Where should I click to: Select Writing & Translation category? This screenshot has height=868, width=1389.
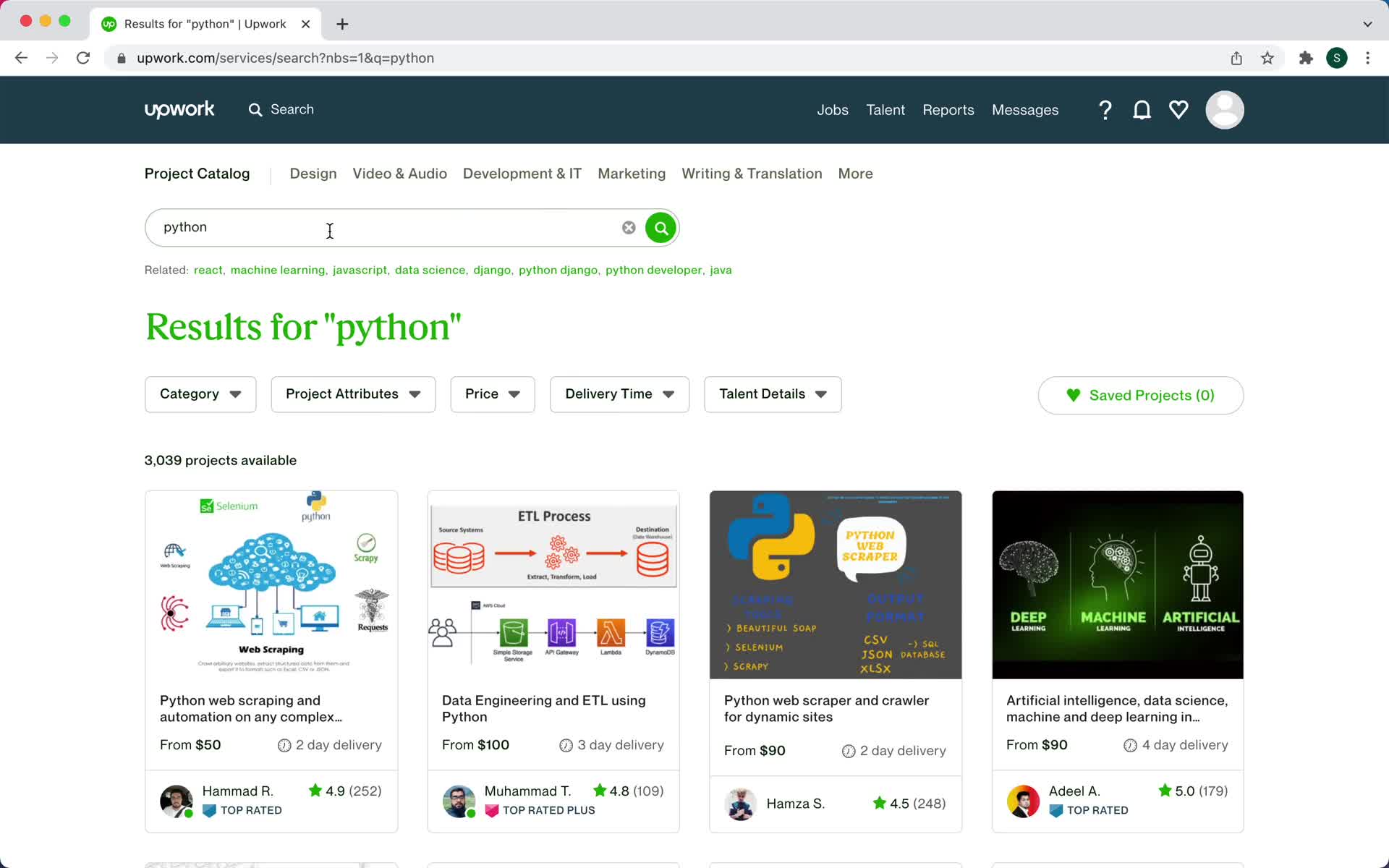(752, 174)
